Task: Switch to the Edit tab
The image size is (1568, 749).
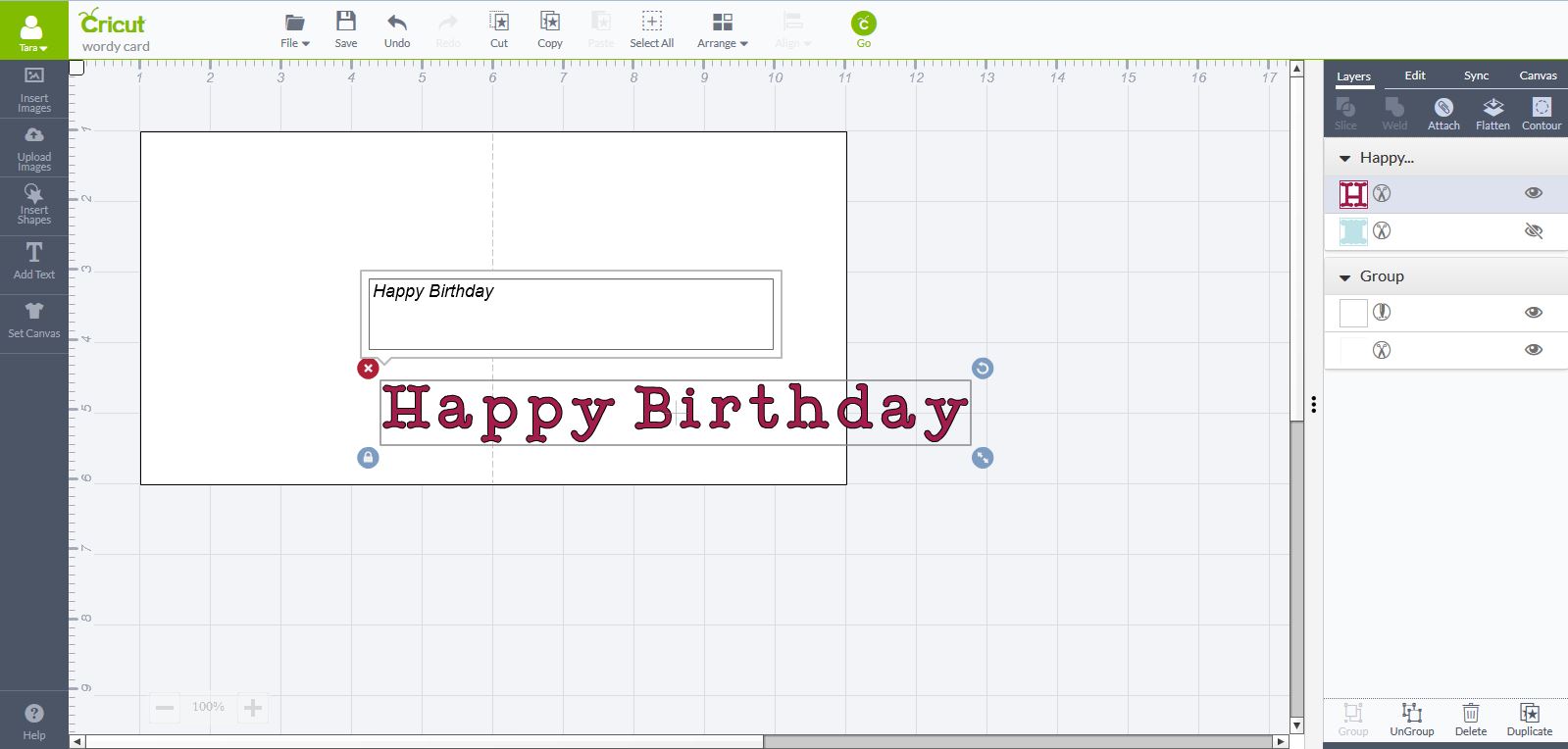Action: 1415,75
